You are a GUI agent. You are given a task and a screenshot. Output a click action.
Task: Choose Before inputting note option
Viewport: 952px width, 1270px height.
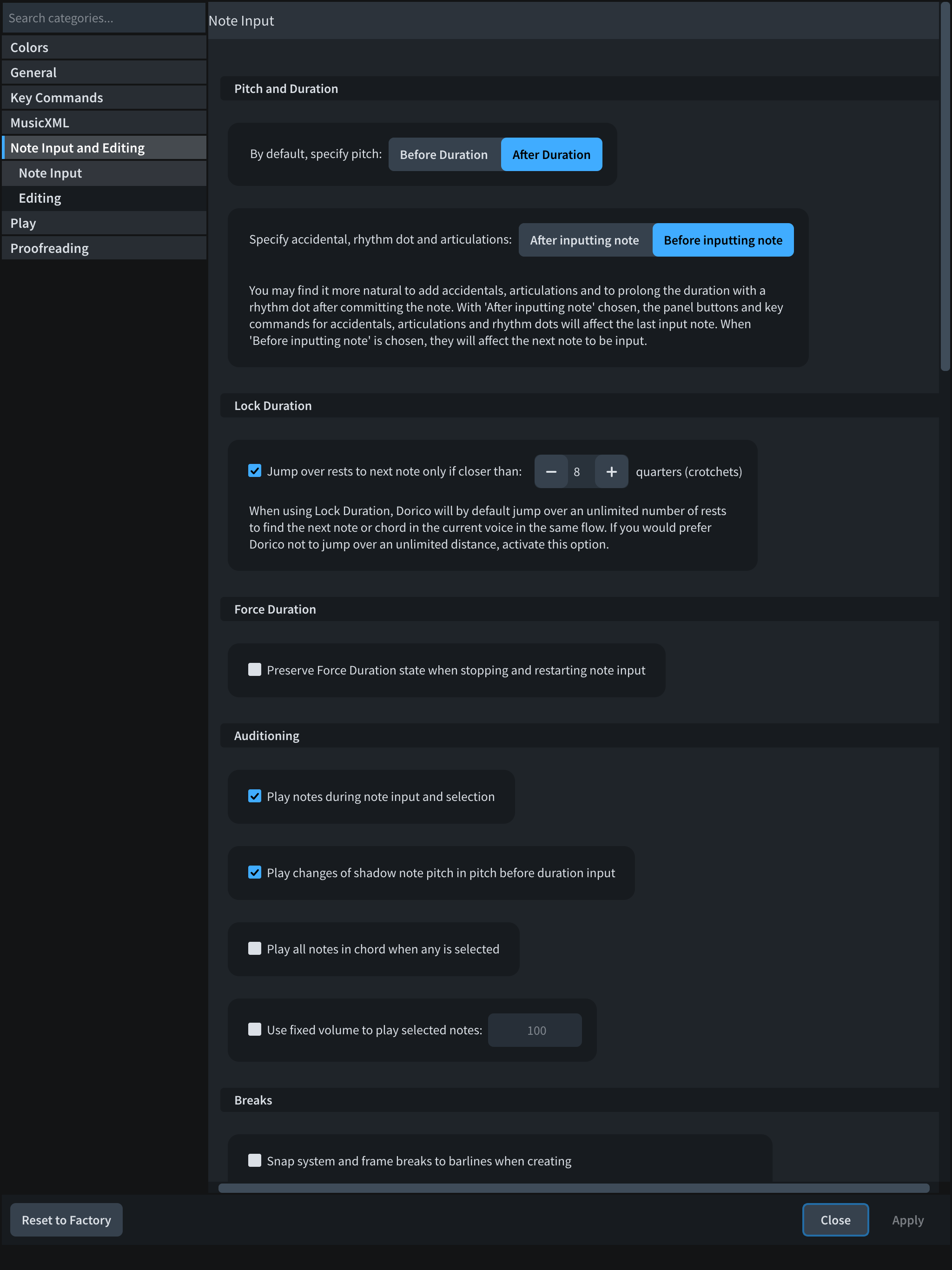coord(722,240)
